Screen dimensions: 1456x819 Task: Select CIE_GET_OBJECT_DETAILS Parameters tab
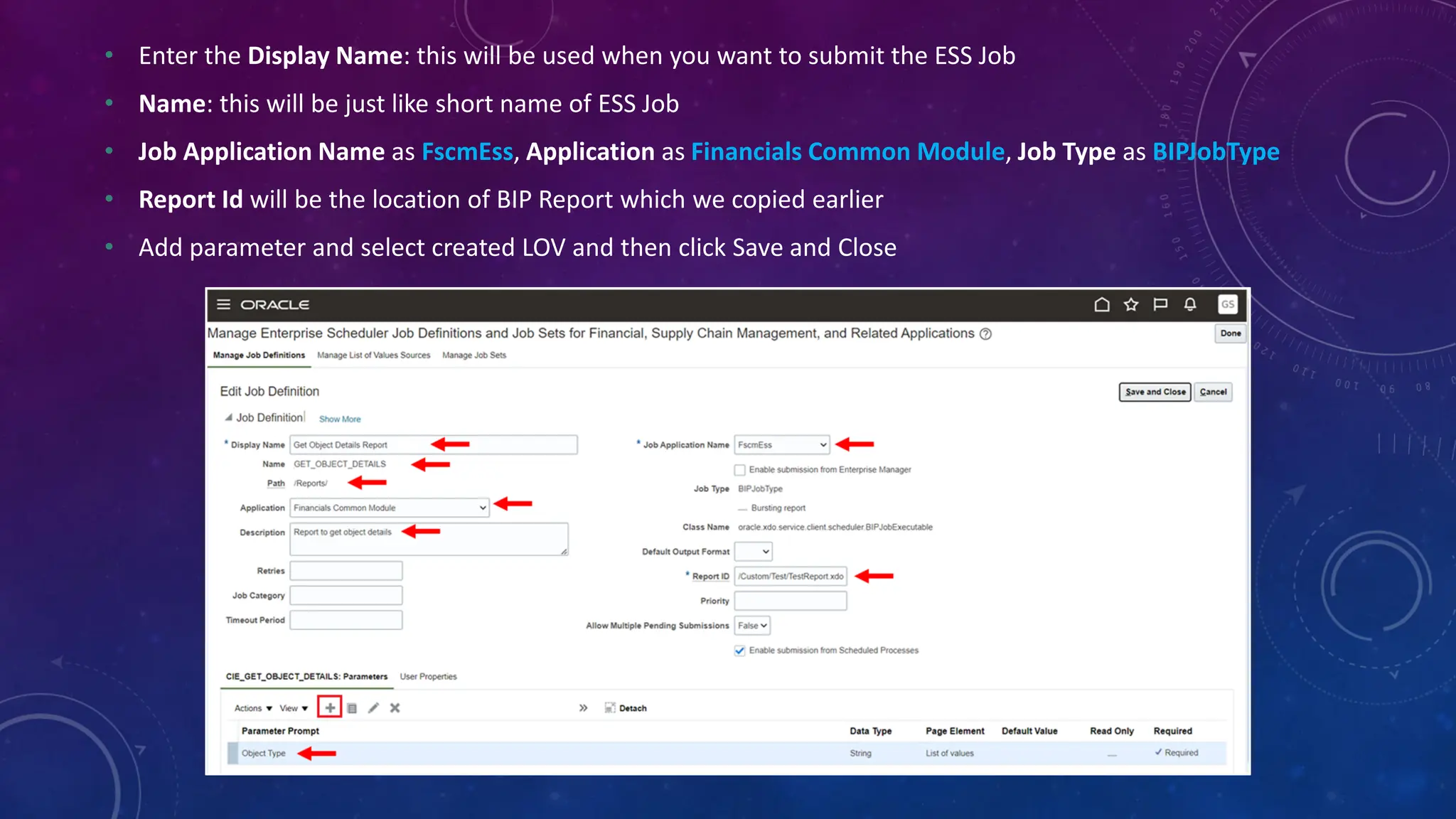(x=306, y=677)
